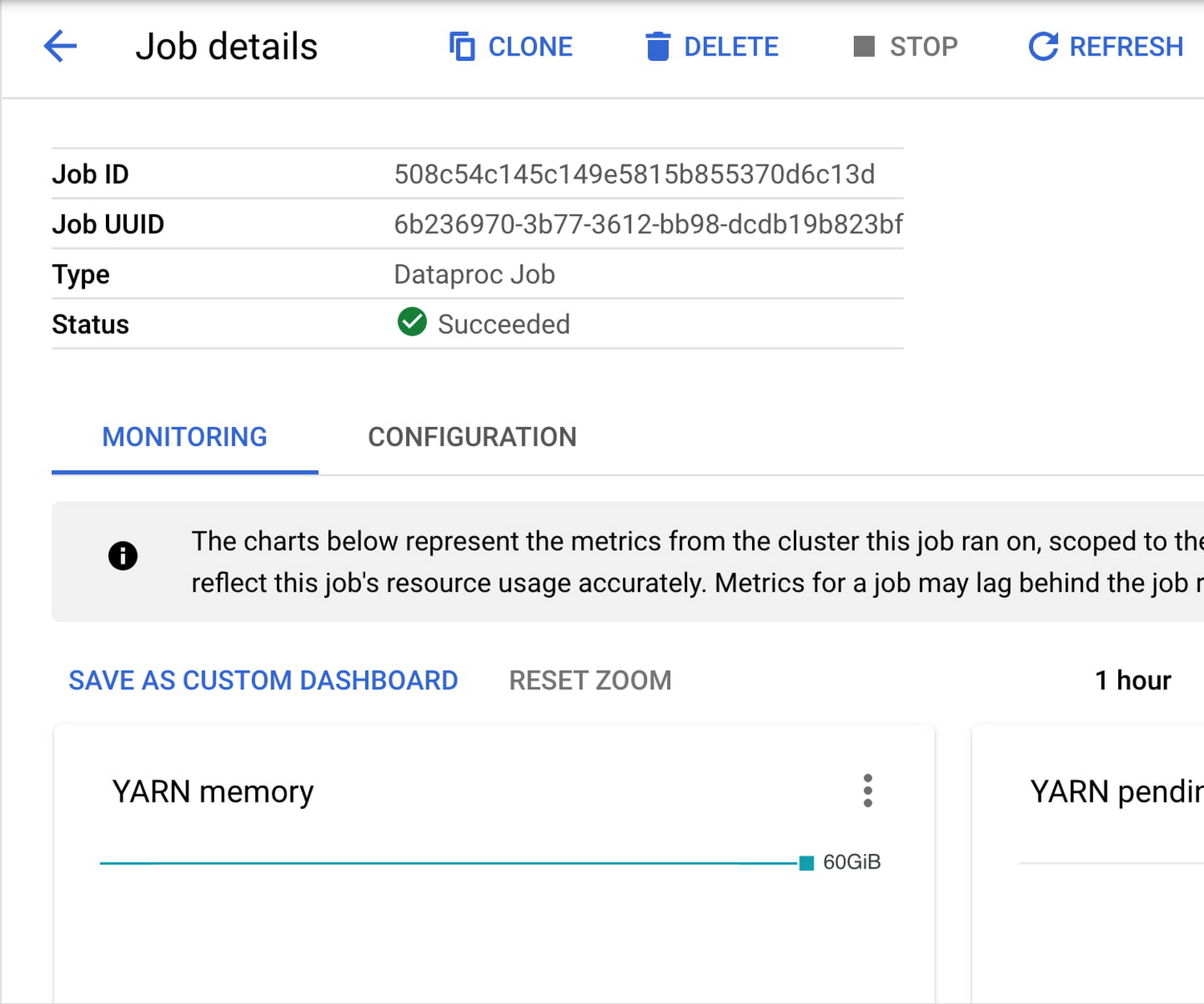Click SAVE AS CUSTOM DASHBOARD
Viewport: 1204px width, 1004px height.
[263, 681]
